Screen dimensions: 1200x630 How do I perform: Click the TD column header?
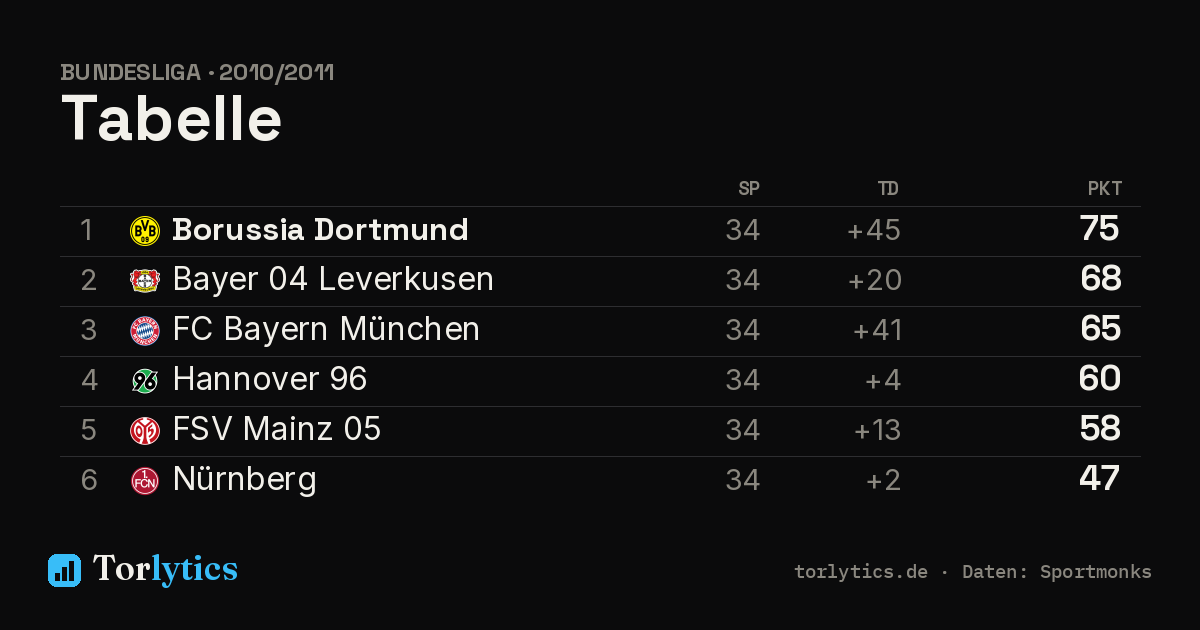pos(888,189)
